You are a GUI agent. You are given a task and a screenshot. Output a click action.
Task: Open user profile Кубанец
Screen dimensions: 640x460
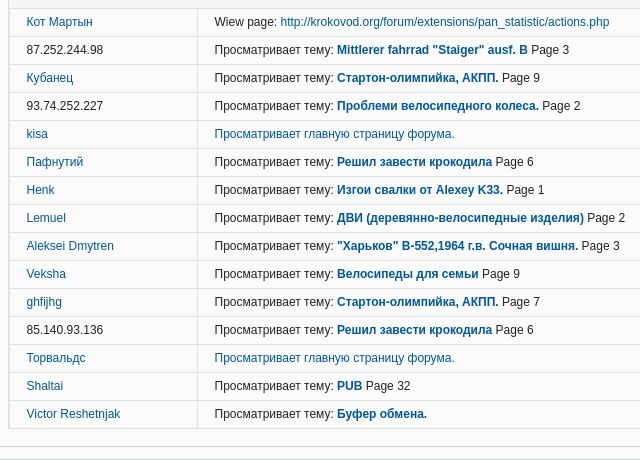pos(50,78)
